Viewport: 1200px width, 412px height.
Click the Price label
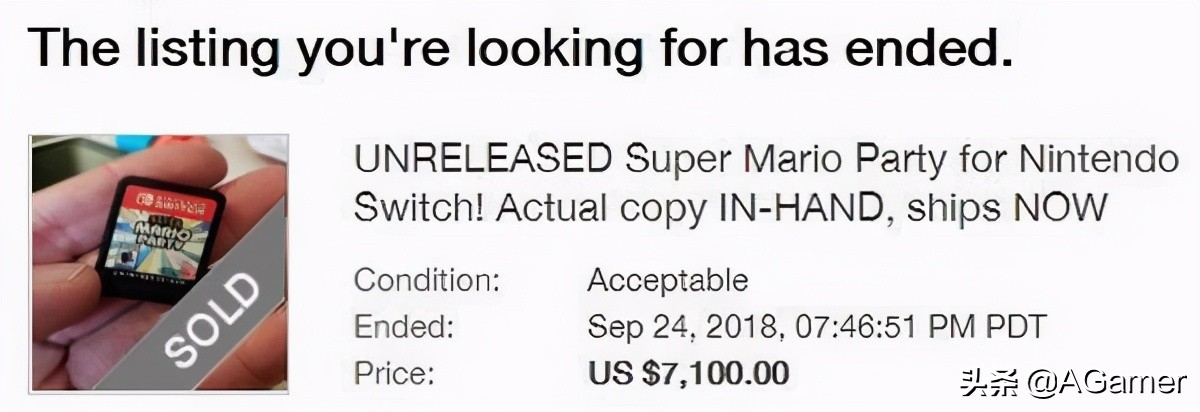tap(394, 374)
